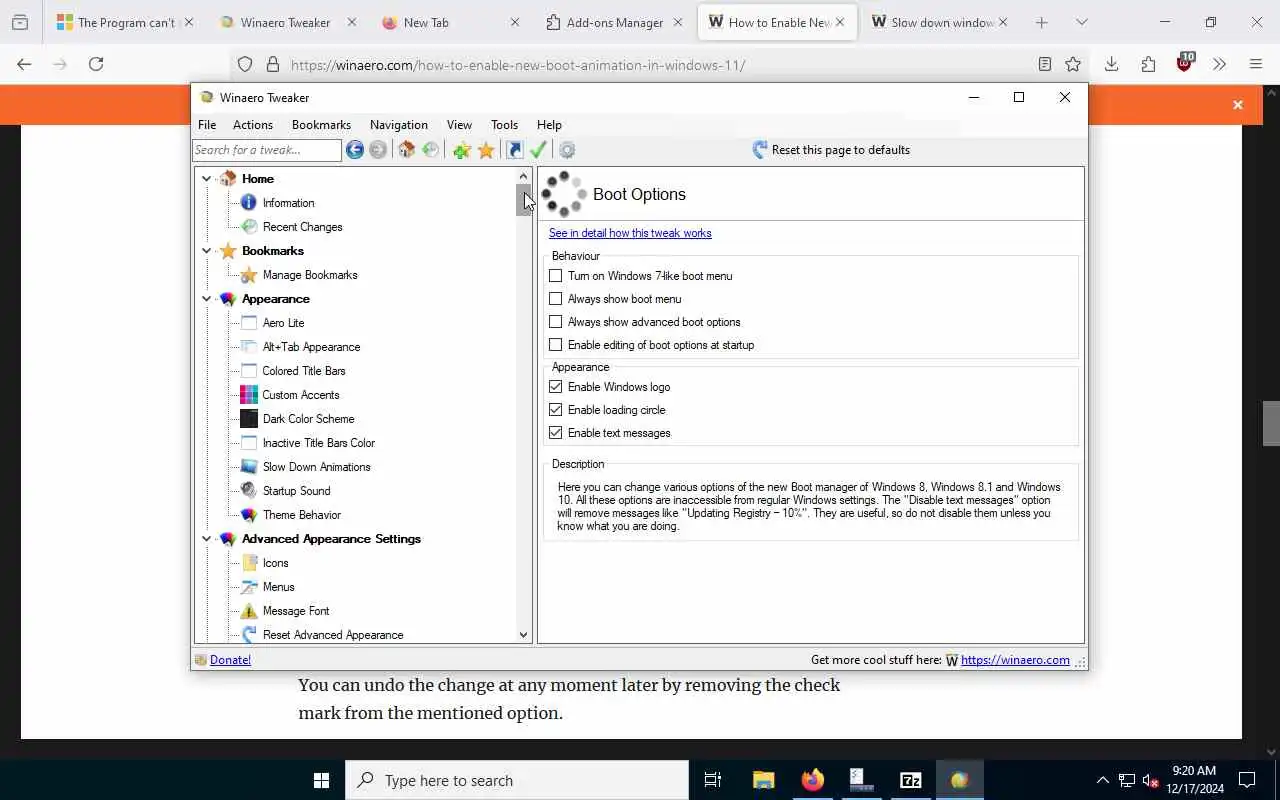Select Custom Accents tweak
The image size is (1280, 800).
point(301,395)
